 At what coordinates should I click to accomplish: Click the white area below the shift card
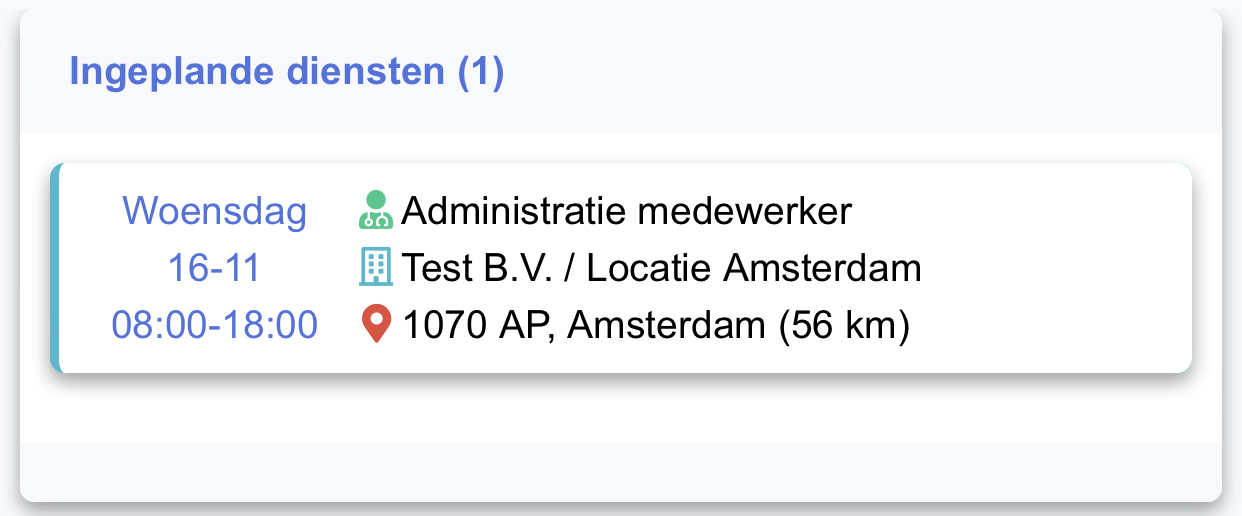pos(621,408)
